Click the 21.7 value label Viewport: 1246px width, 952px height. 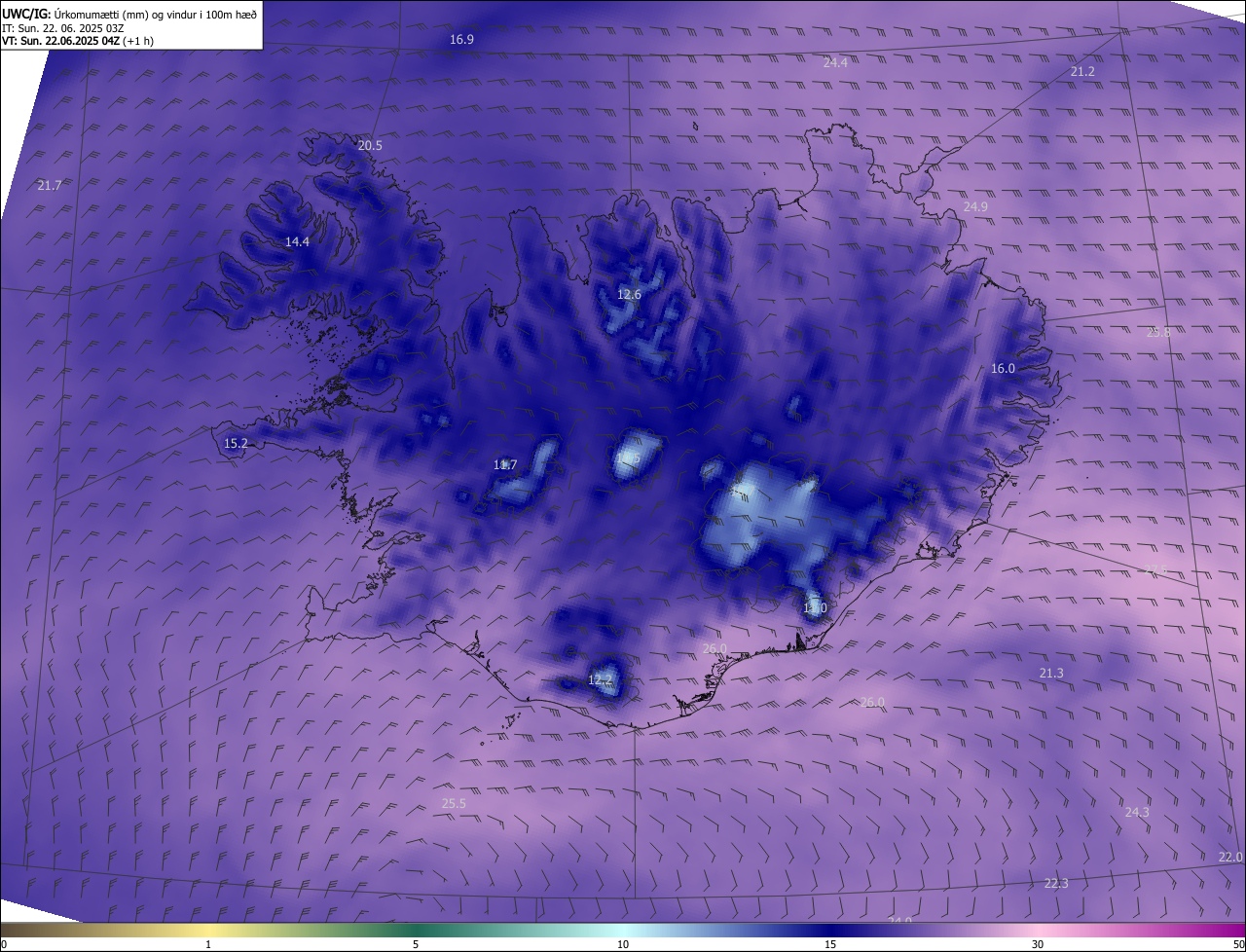point(49,186)
